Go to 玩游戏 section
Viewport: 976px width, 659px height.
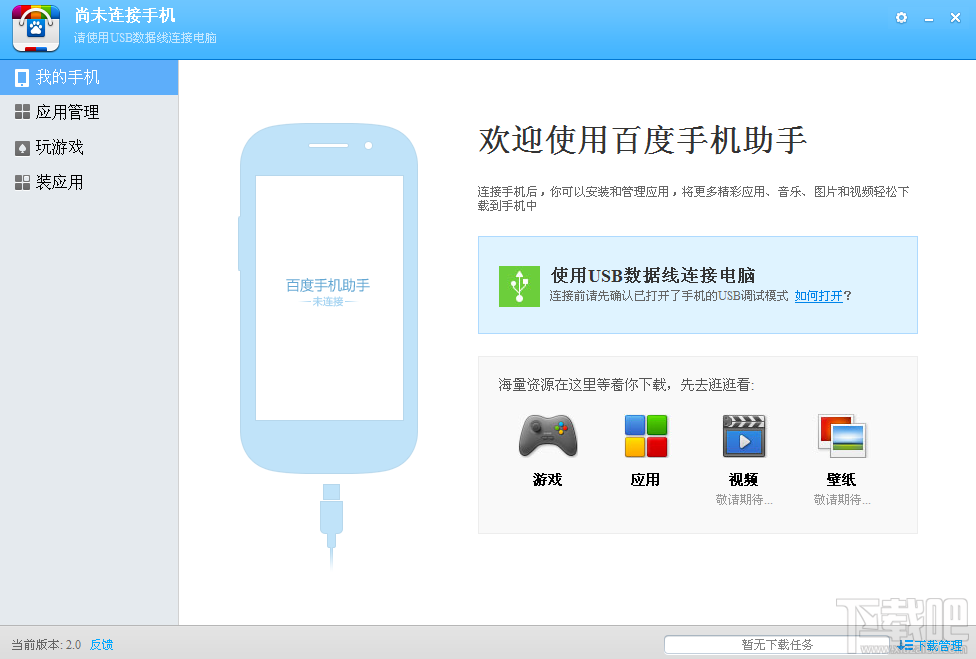tap(89, 147)
